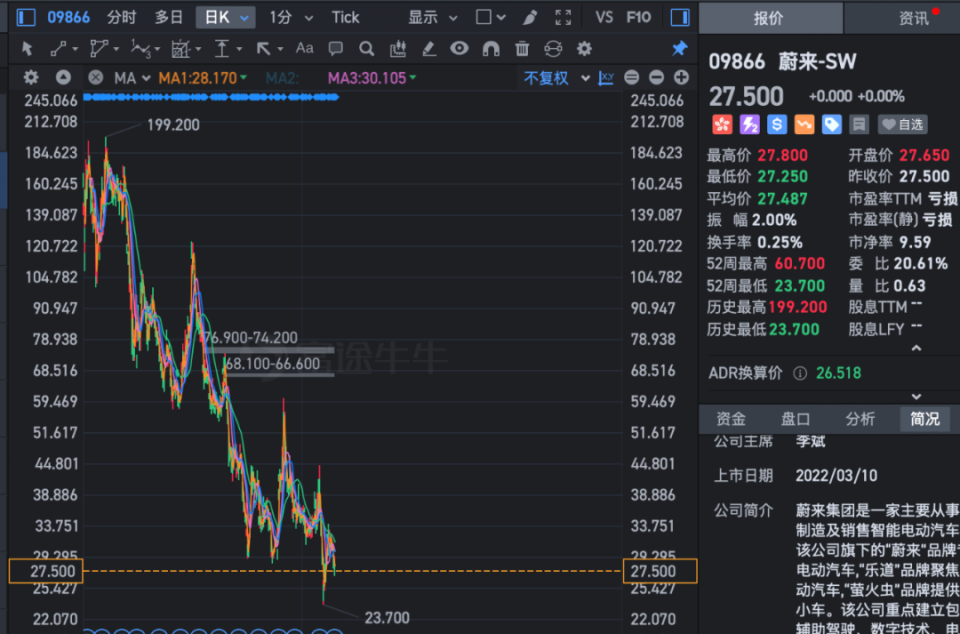Screen dimensions: 960x634
Task: Click the blue price tag icon
Action: coord(831,124)
